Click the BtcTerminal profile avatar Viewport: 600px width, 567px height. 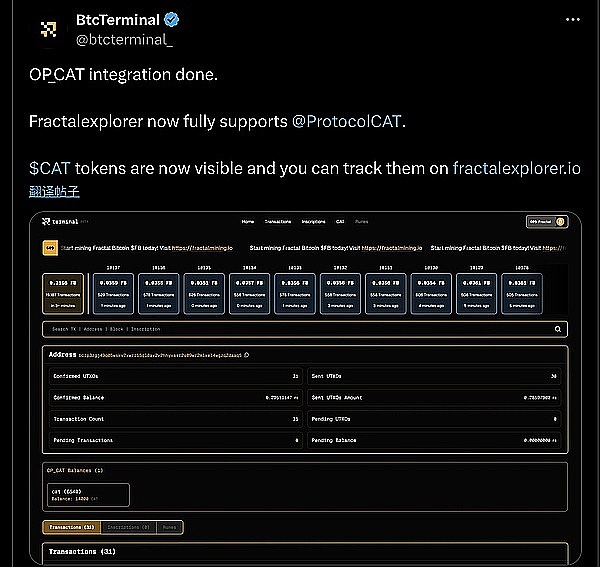click(x=48, y=31)
